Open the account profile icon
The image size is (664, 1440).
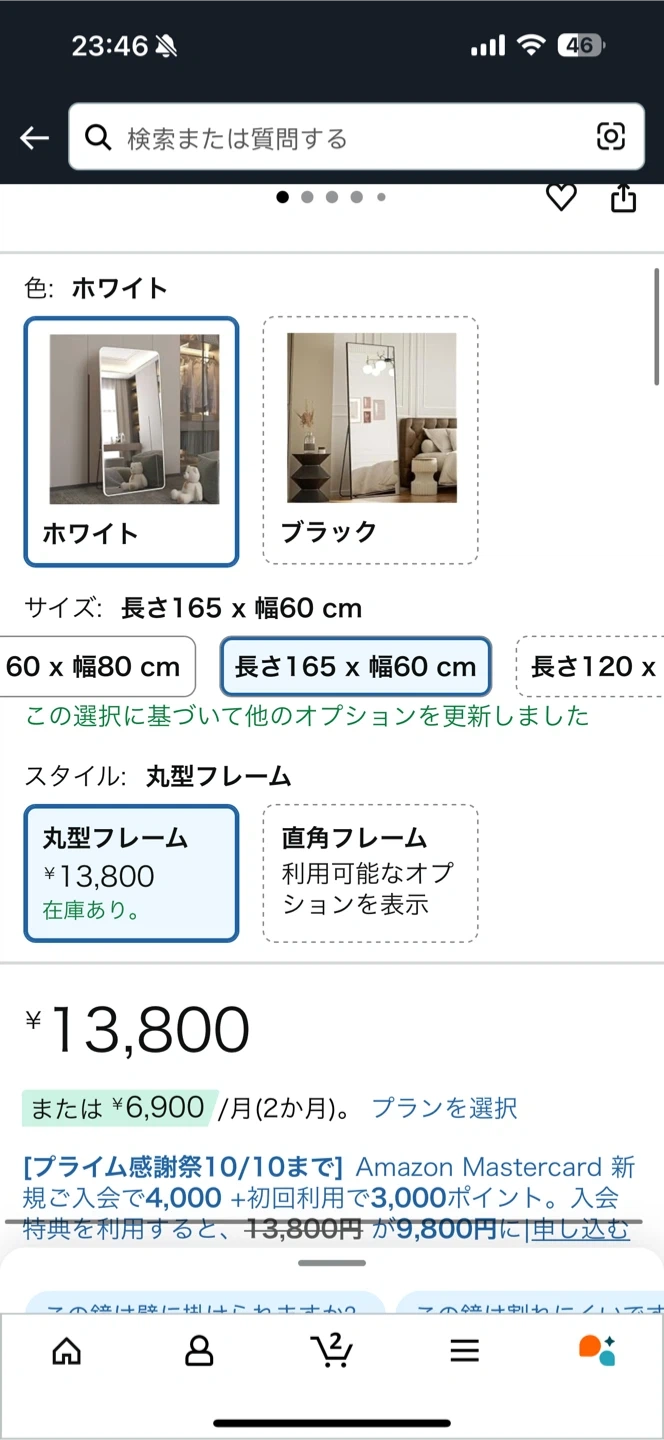coord(199,1351)
